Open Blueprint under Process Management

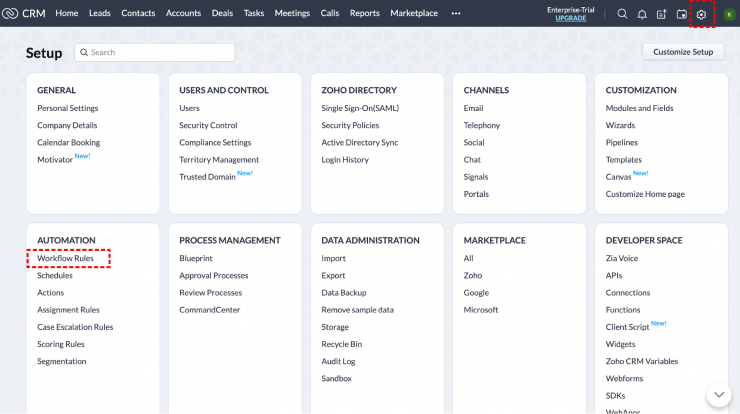coord(196,258)
